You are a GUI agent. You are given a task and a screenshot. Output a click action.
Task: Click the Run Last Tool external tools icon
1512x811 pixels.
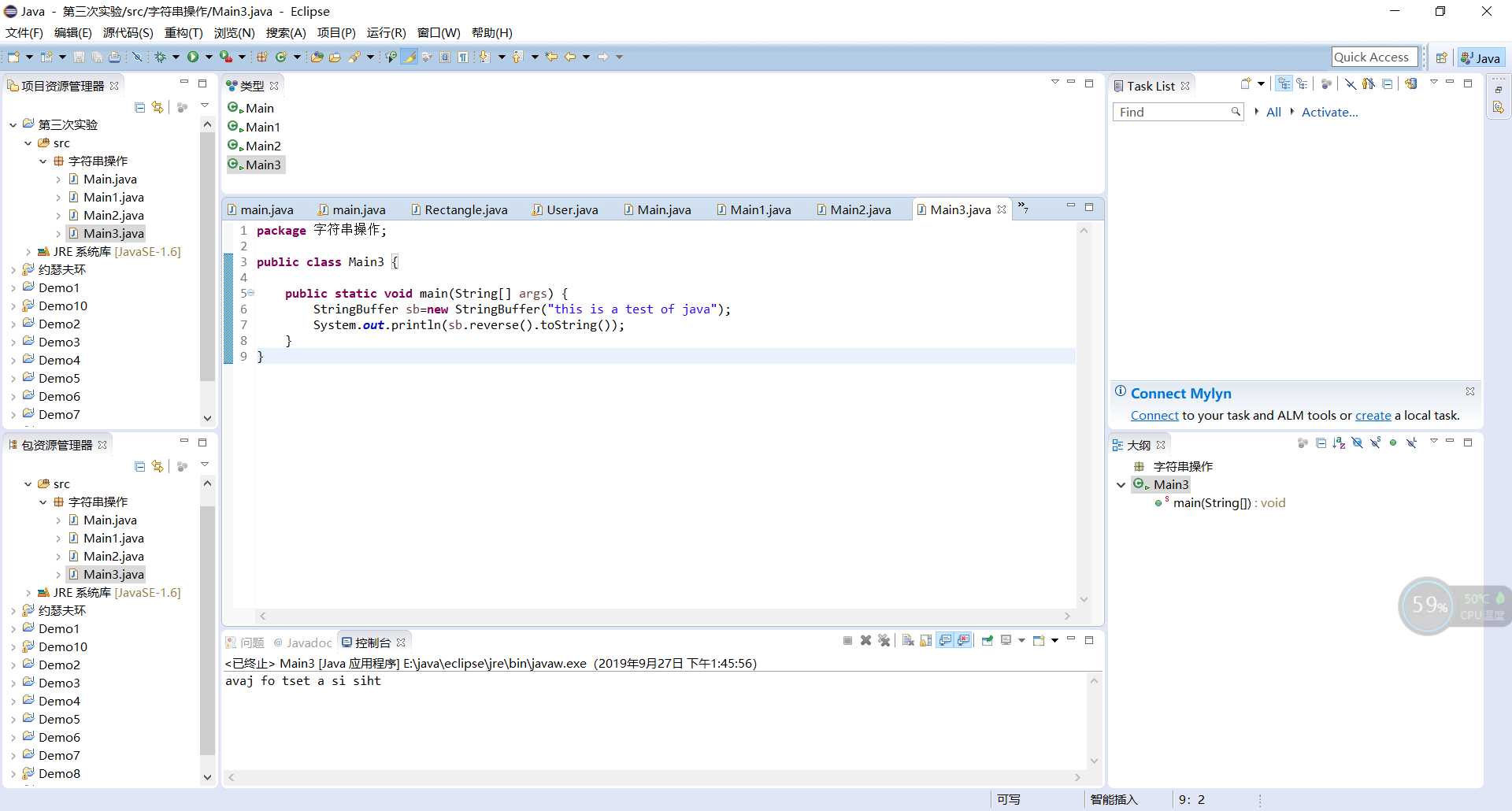(226, 57)
